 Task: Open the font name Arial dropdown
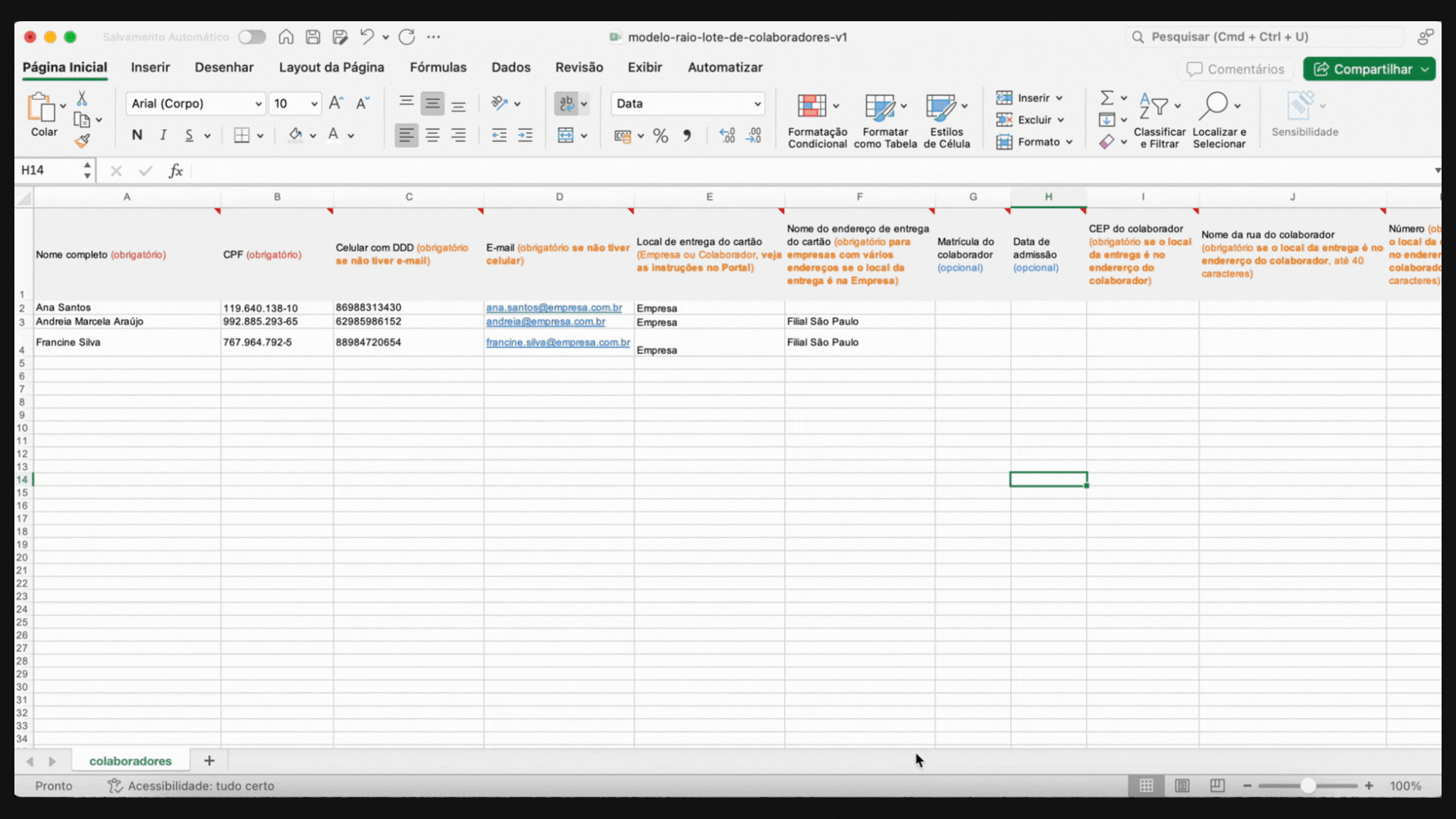[258, 104]
